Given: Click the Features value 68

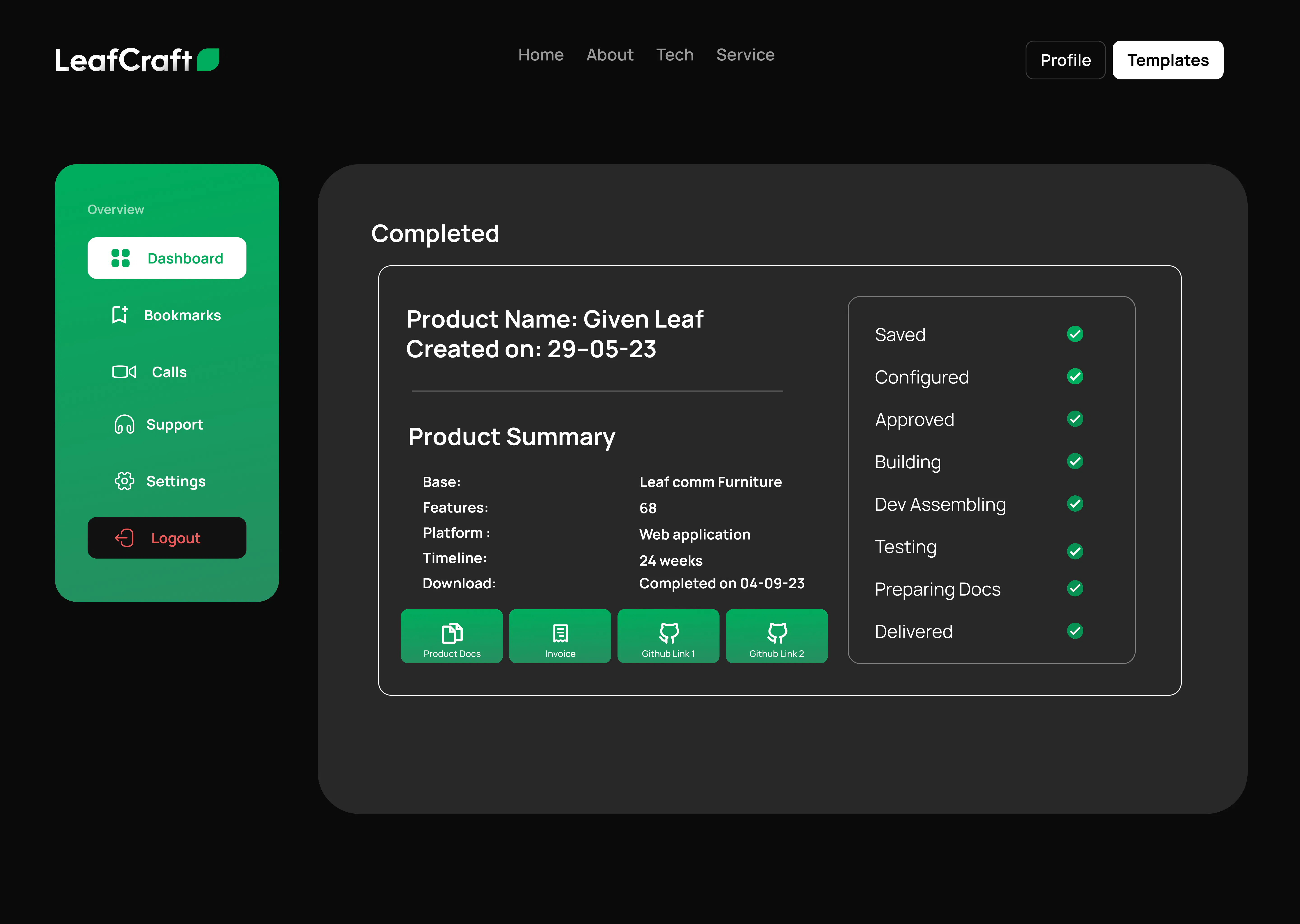Looking at the screenshot, I should click(x=648, y=508).
